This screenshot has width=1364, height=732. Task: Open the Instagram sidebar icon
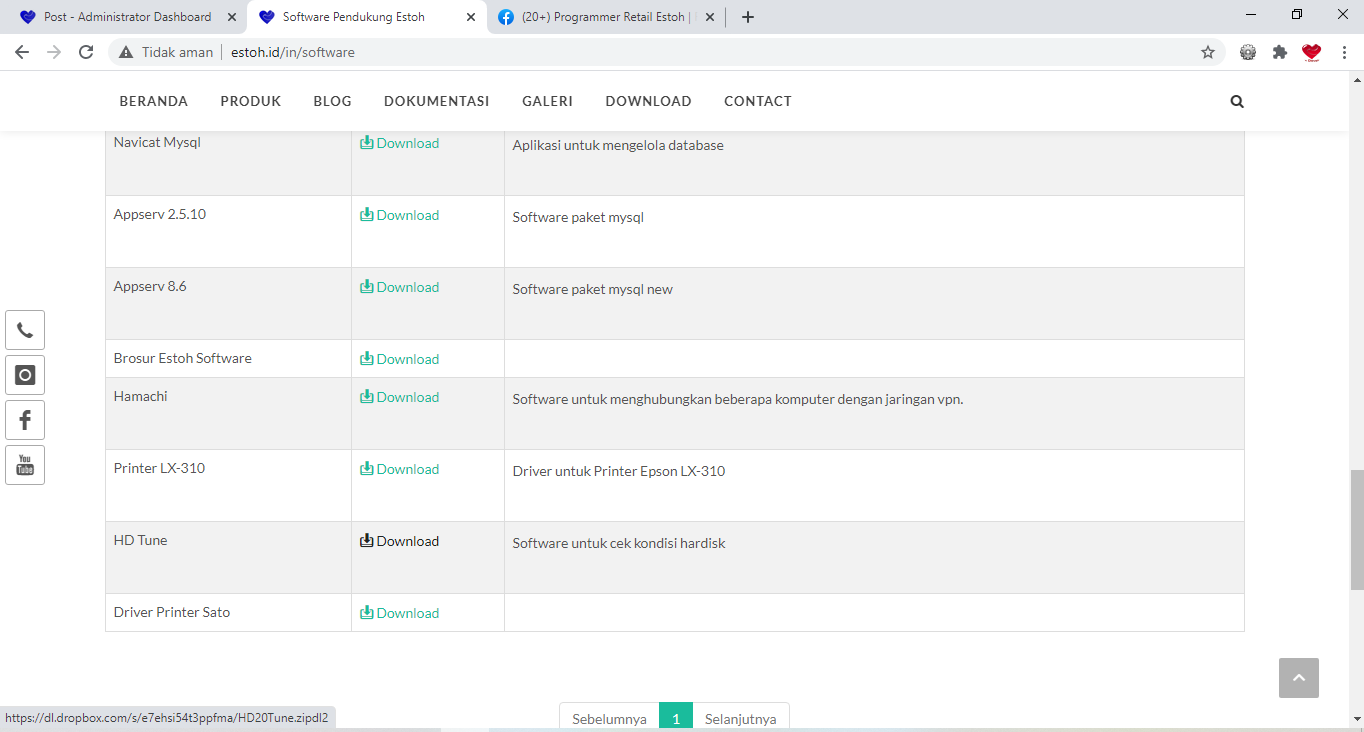pos(25,375)
